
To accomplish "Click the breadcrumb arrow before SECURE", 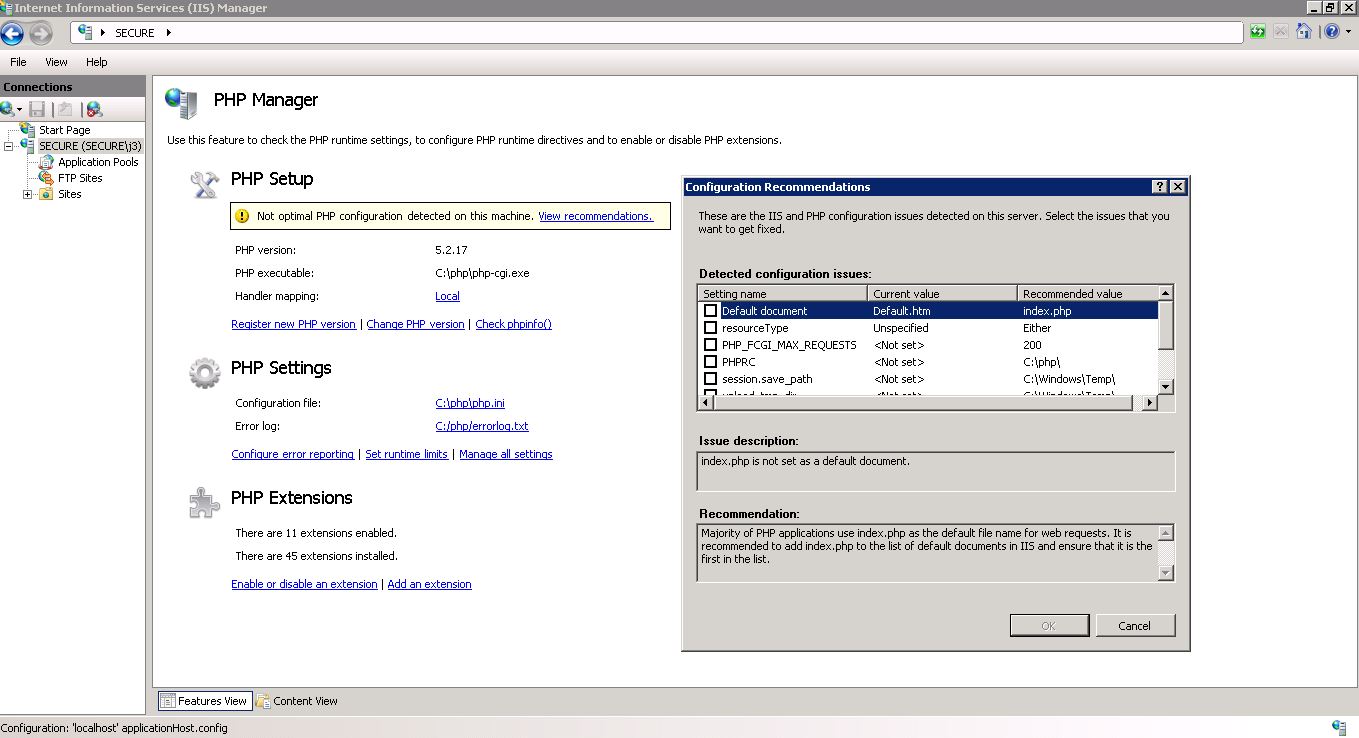I will point(103,33).
